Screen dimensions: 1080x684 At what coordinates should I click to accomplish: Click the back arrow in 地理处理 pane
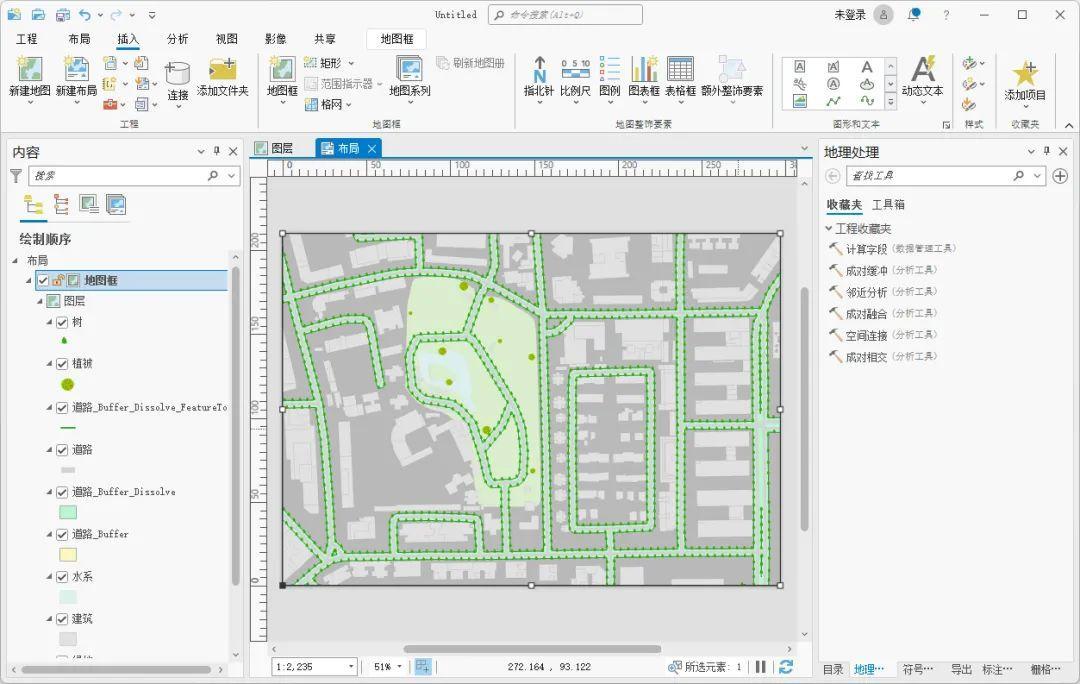point(833,176)
